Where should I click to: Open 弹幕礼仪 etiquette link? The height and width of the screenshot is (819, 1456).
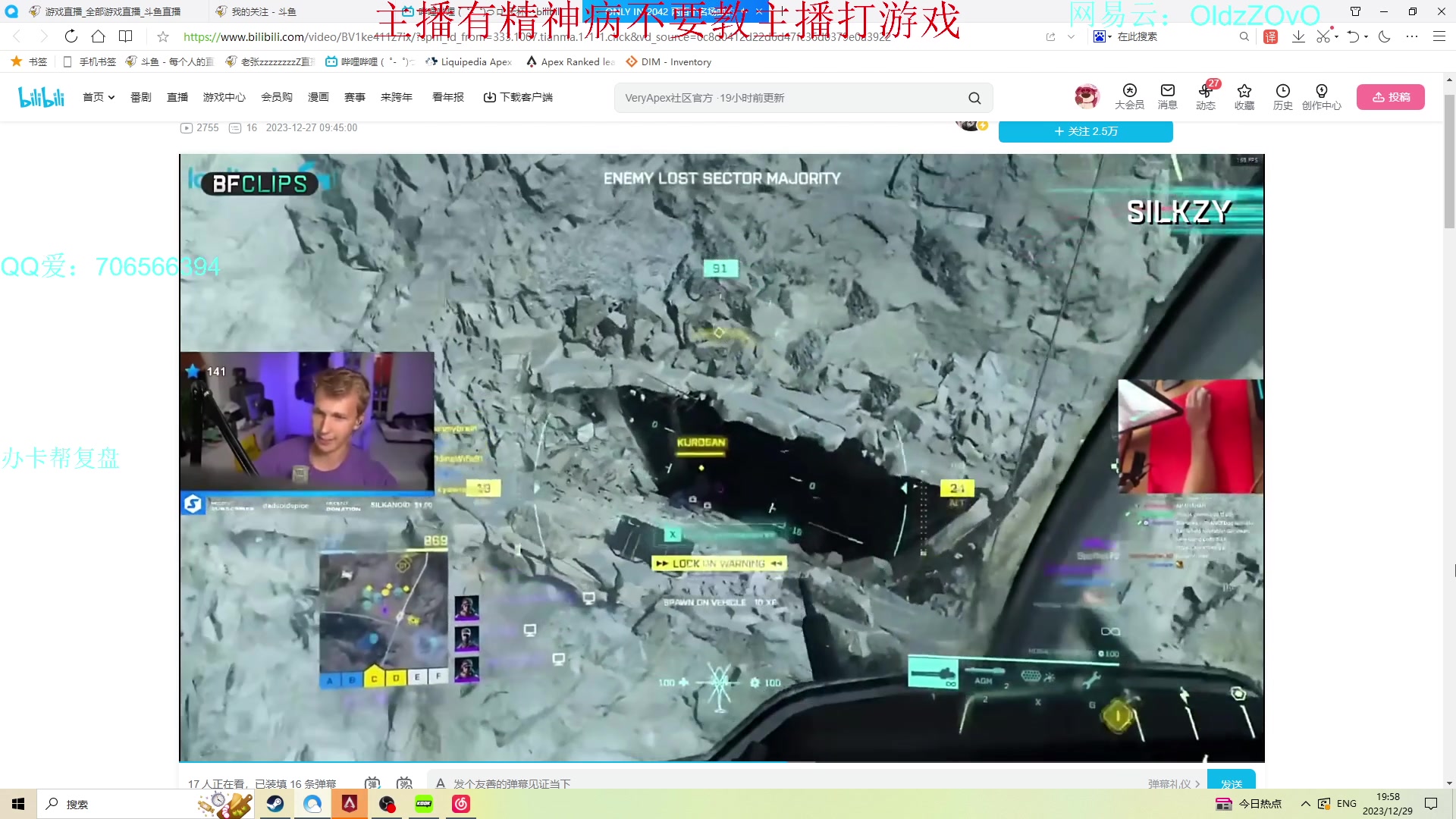(x=1174, y=784)
